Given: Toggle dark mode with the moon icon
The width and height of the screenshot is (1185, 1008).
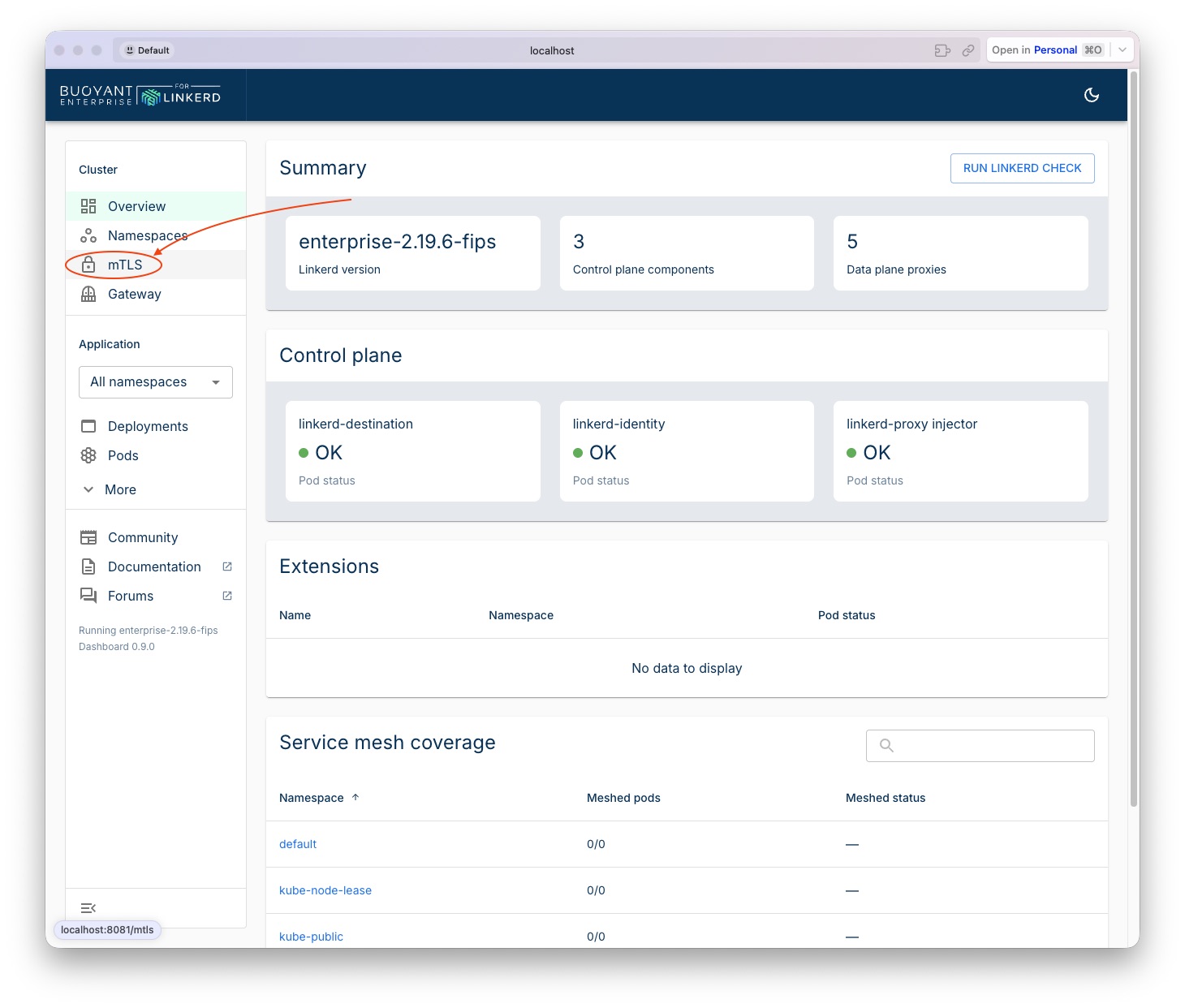Looking at the screenshot, I should (1091, 95).
